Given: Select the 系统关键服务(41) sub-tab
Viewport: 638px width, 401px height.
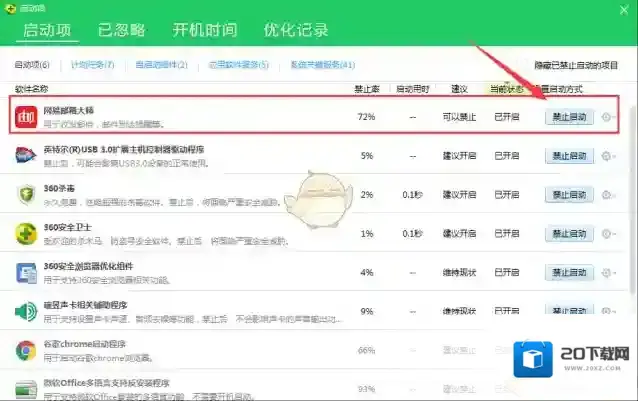Looking at the screenshot, I should 323,65.
